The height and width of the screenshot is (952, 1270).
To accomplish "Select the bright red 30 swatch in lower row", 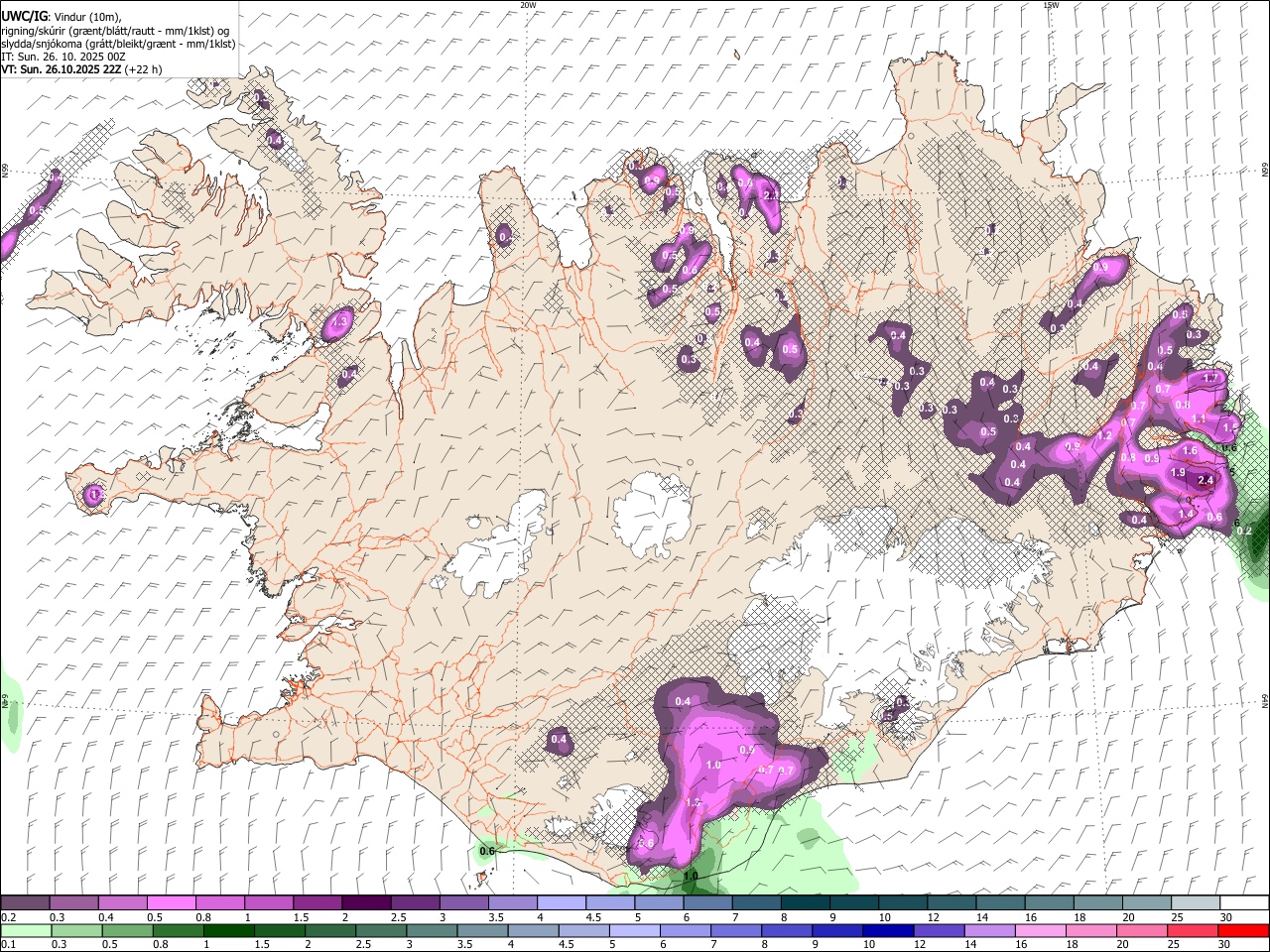I will (x=1244, y=930).
